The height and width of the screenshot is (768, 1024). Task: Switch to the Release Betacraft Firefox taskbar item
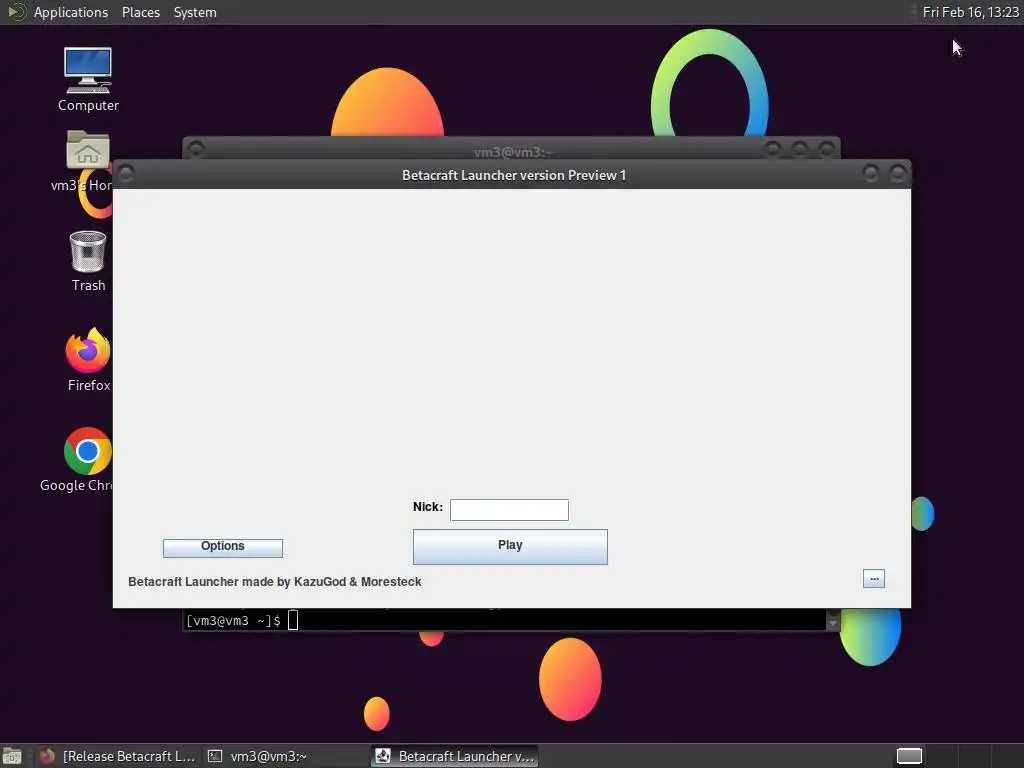point(117,756)
